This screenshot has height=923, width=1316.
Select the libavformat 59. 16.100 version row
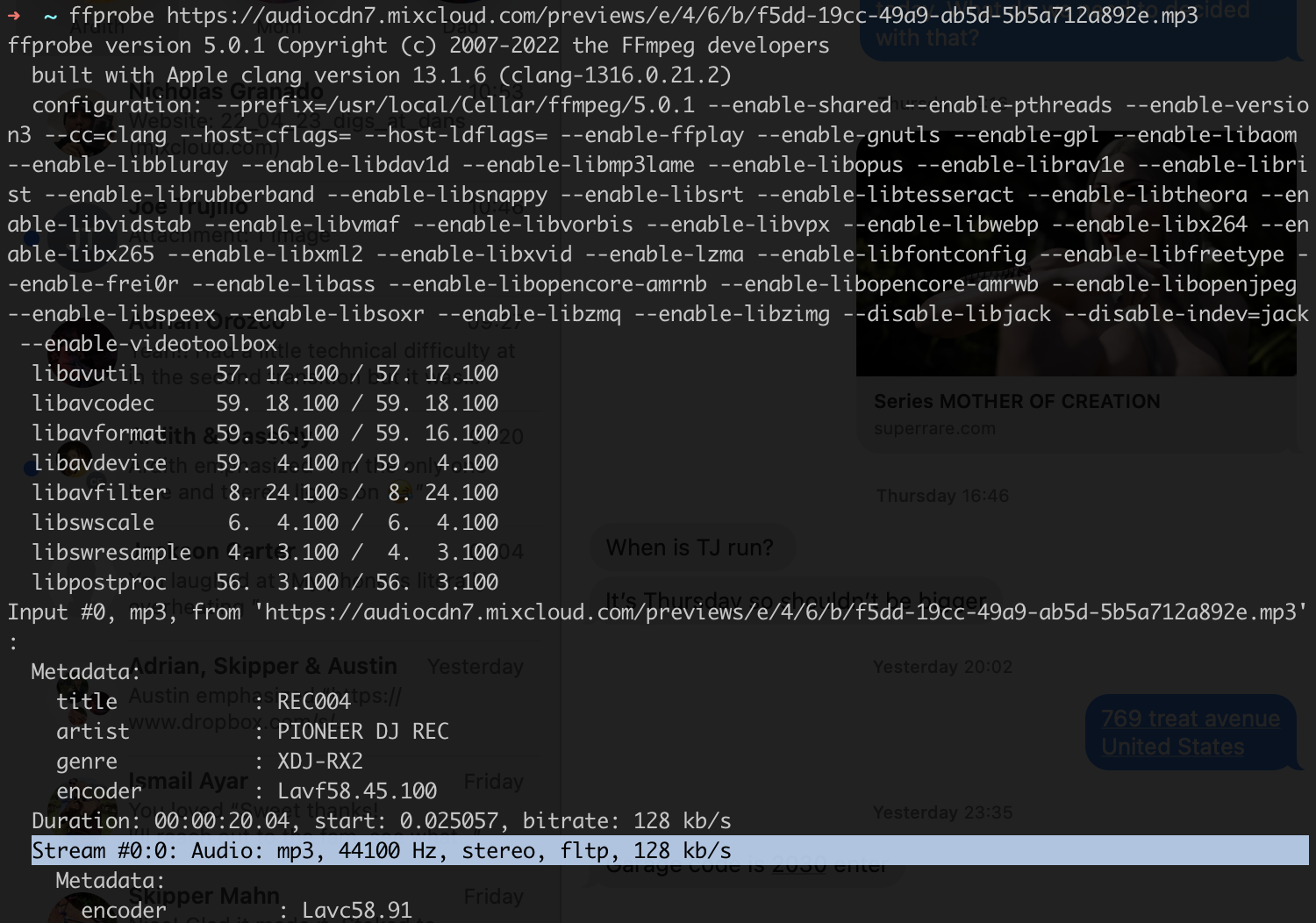[x=265, y=433]
